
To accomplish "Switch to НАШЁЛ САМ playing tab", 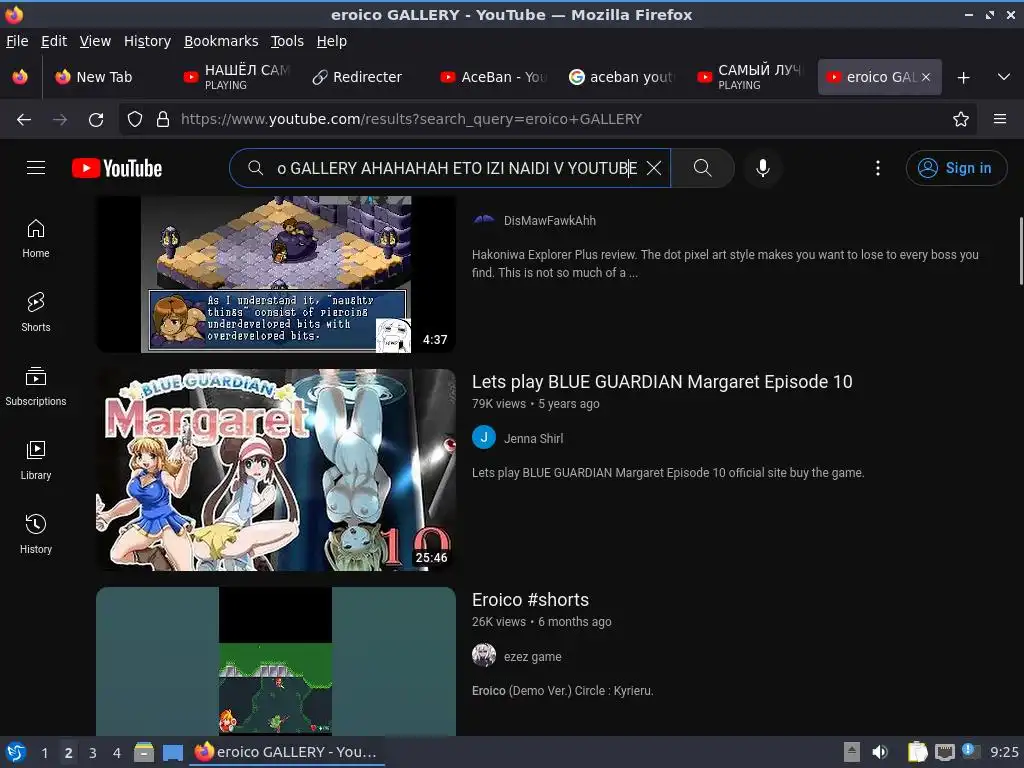I will coord(236,77).
